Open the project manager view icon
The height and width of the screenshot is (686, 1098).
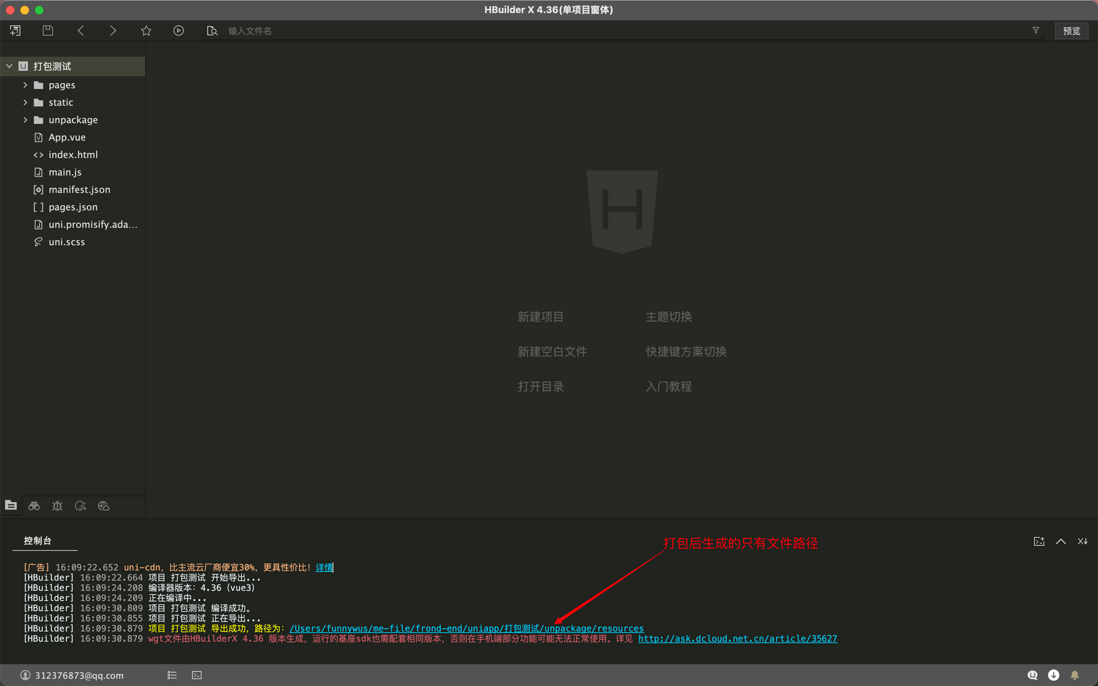(x=11, y=505)
